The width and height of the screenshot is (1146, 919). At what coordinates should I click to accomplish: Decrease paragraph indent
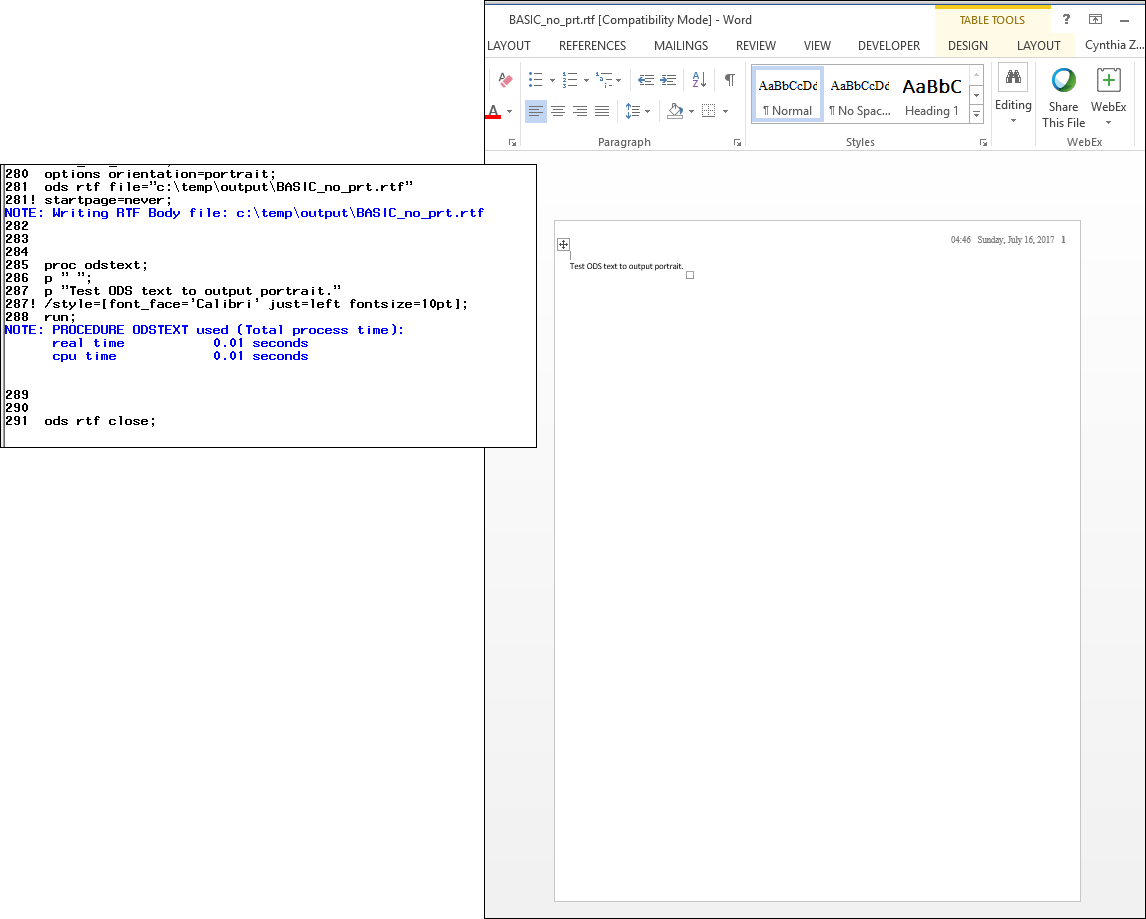pos(646,80)
